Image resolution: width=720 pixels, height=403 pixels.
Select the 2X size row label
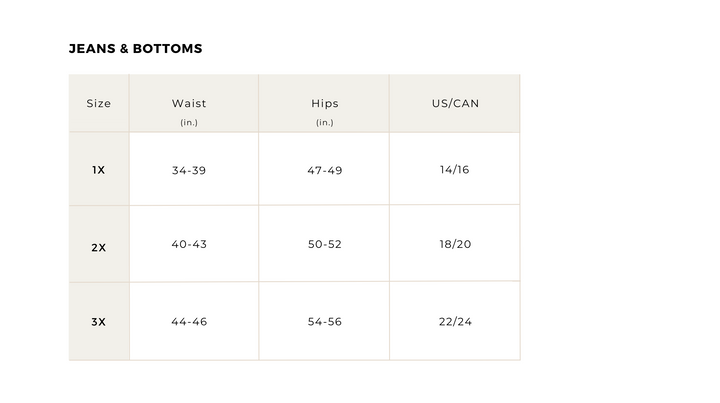99,247
